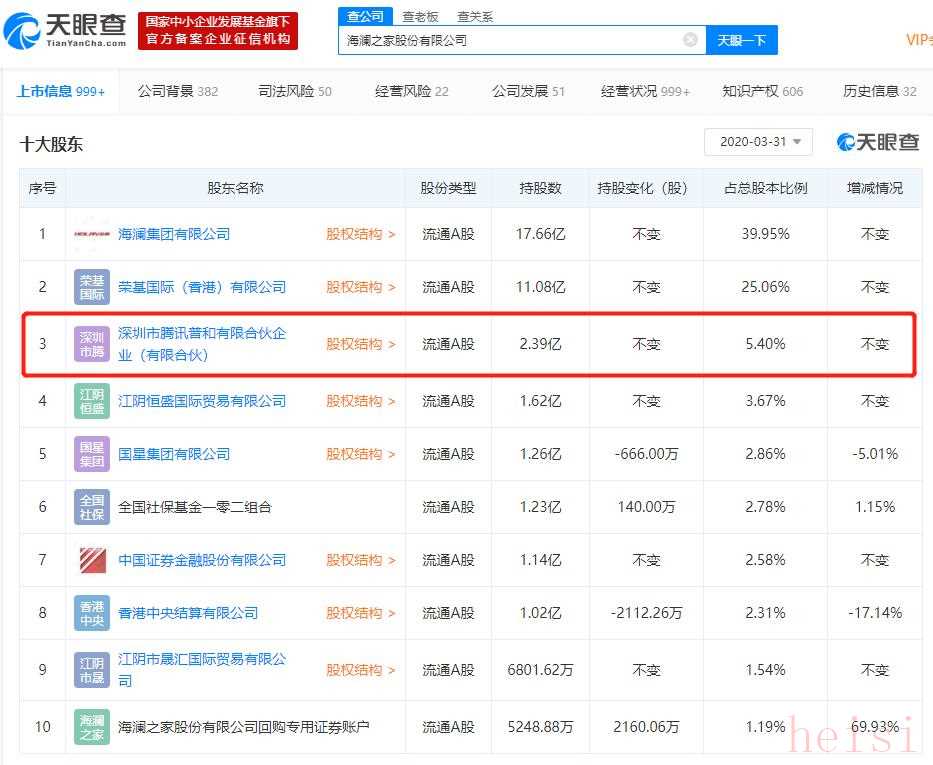The image size is (933, 765).
Task: Switch to the 查公司 search tab
Action: pos(365,17)
